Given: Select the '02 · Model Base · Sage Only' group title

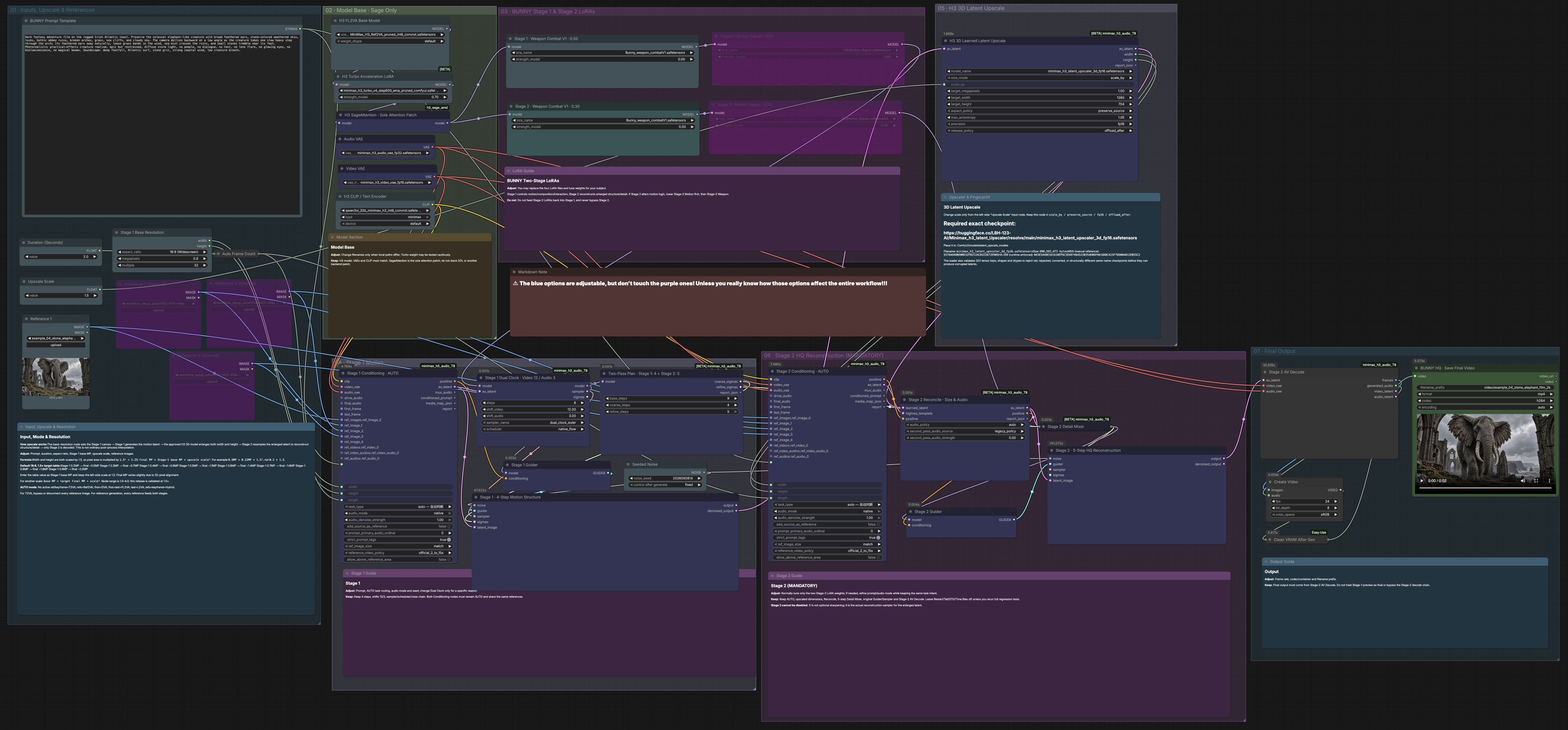Looking at the screenshot, I should (361, 10).
